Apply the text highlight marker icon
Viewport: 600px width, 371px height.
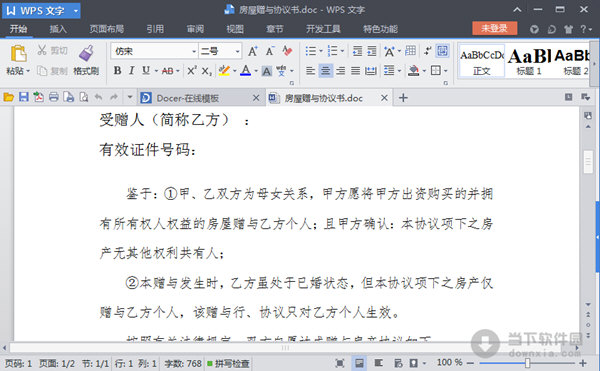coord(224,71)
